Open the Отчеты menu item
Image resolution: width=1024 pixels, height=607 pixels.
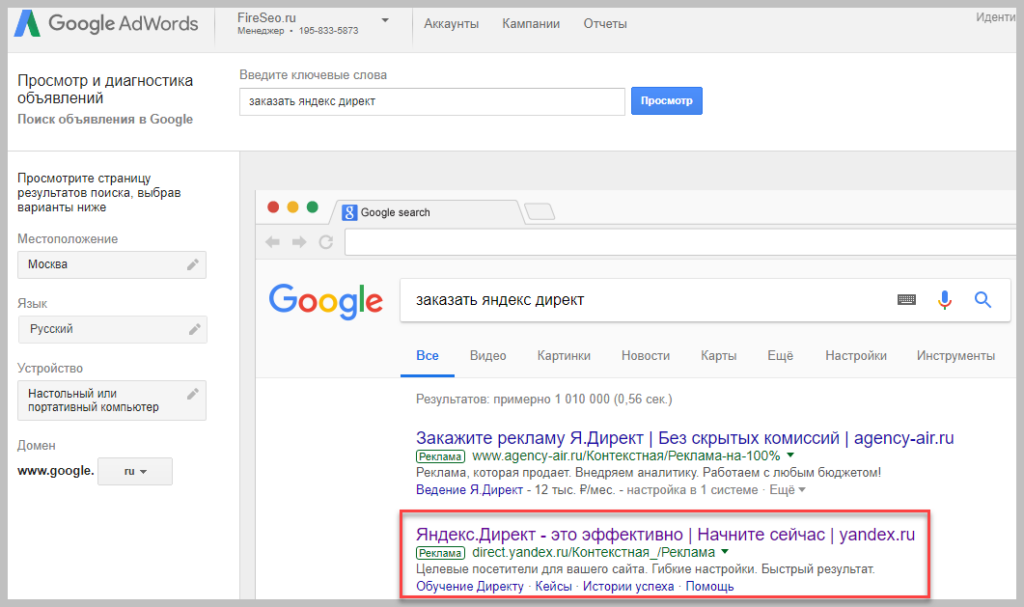605,23
